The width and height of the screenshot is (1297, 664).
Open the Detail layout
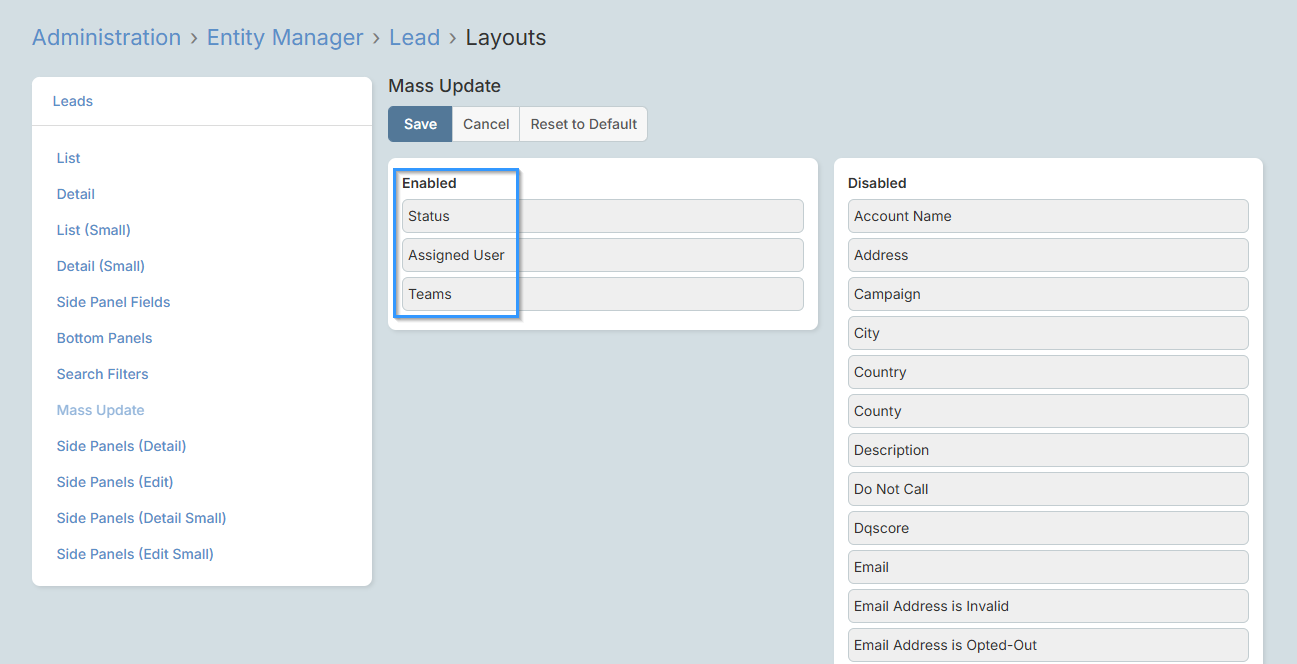(76, 194)
